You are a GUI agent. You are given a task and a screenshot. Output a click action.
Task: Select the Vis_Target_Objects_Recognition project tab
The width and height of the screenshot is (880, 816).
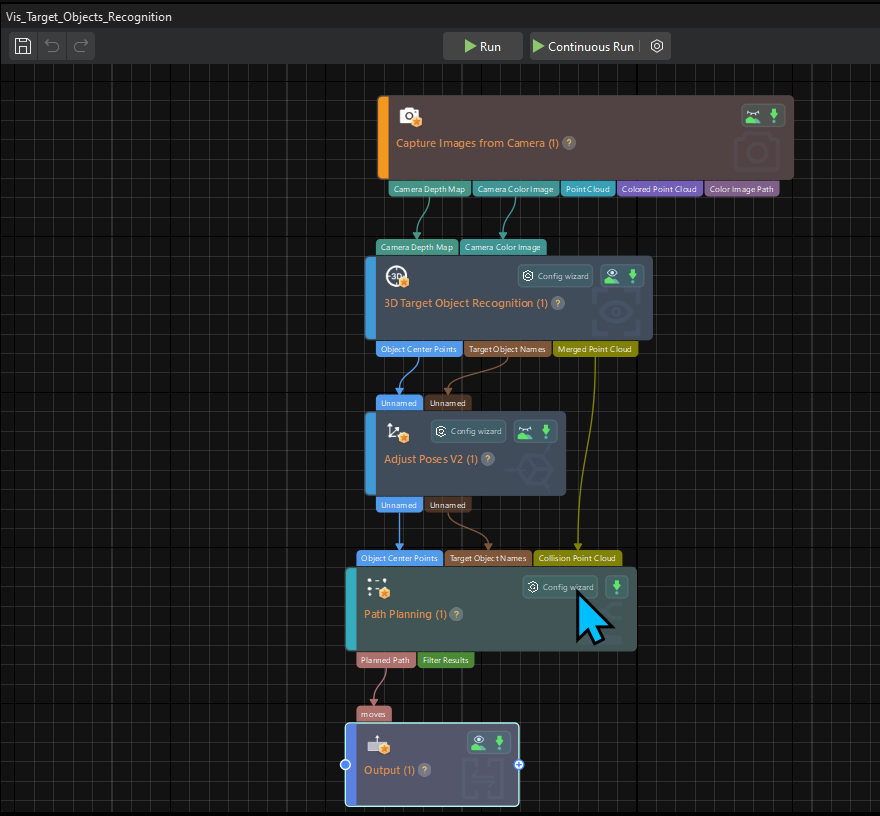[89, 17]
